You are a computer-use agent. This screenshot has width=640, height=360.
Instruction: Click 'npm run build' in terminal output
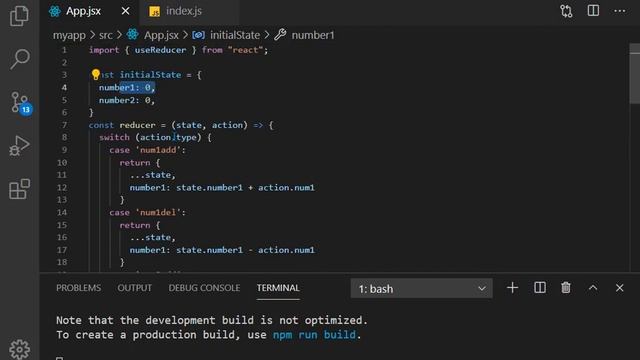314,335
